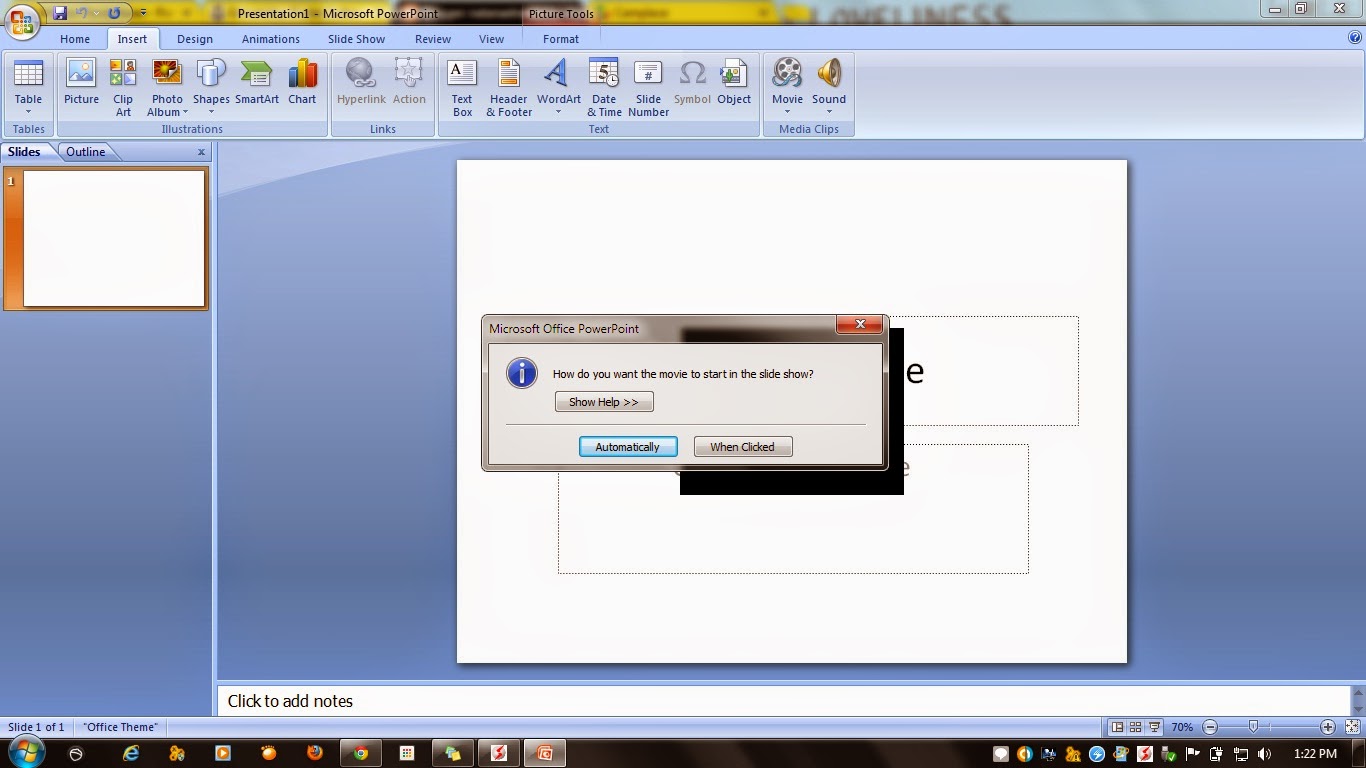Click the Save icon in Quick Access
Screen dimensions: 1366x768
coord(60,13)
